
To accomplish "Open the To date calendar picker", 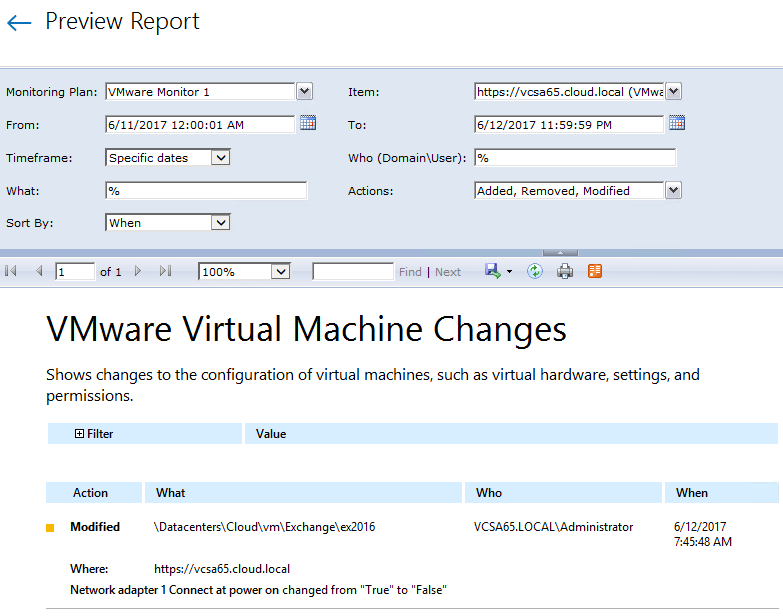I will click(677, 123).
